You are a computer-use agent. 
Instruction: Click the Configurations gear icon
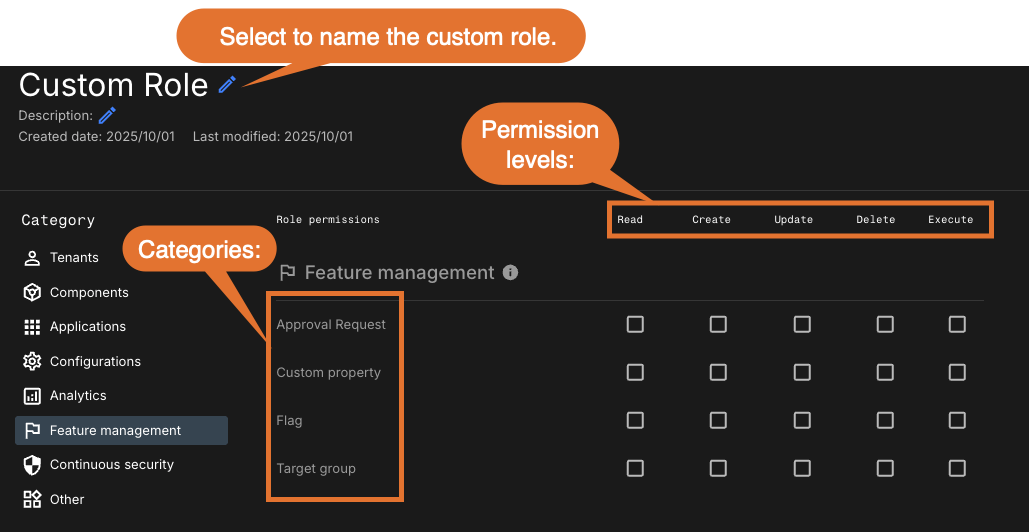[32, 362]
